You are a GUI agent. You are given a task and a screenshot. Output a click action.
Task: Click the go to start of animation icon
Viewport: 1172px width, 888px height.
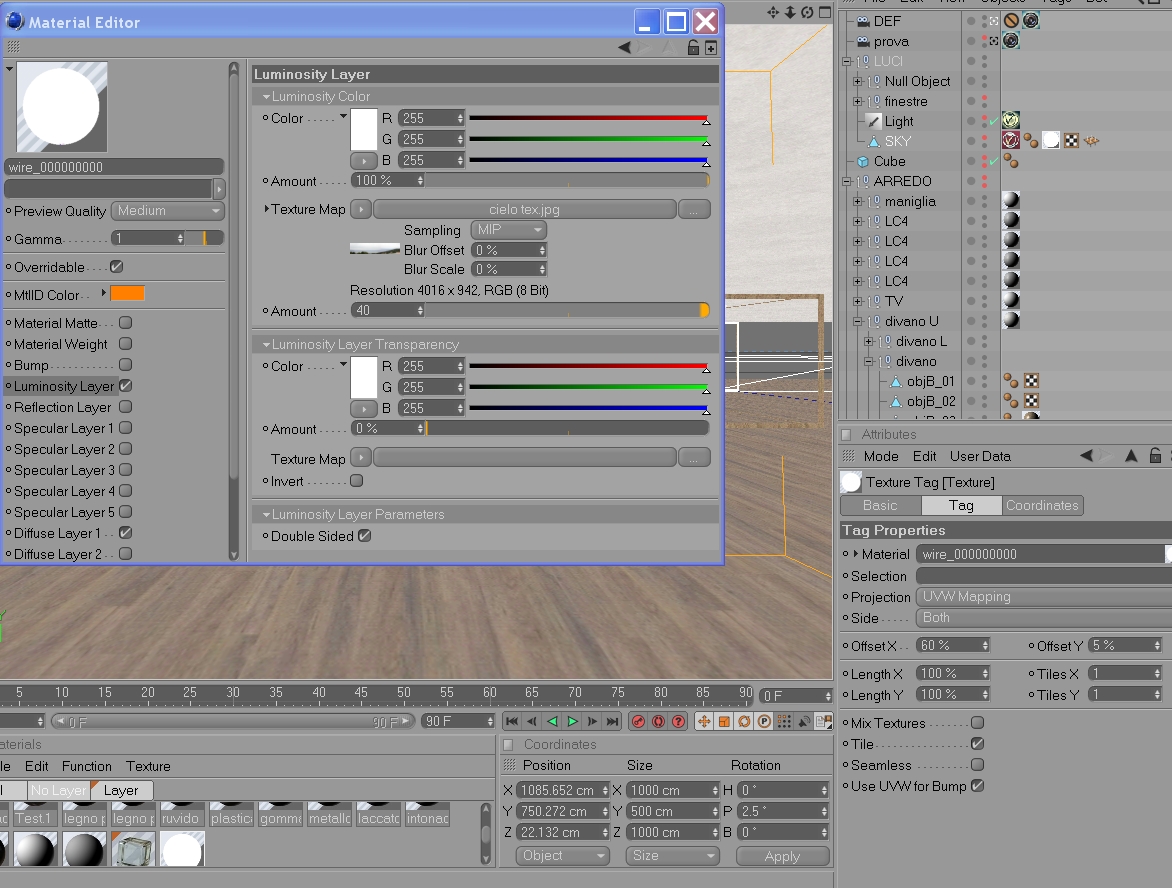(512, 721)
